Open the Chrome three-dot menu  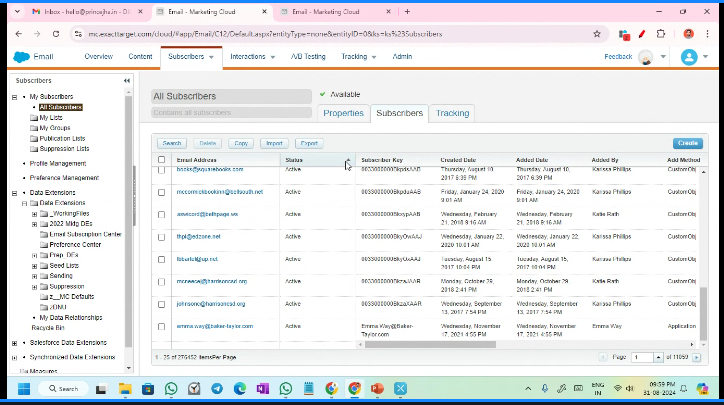(x=707, y=34)
